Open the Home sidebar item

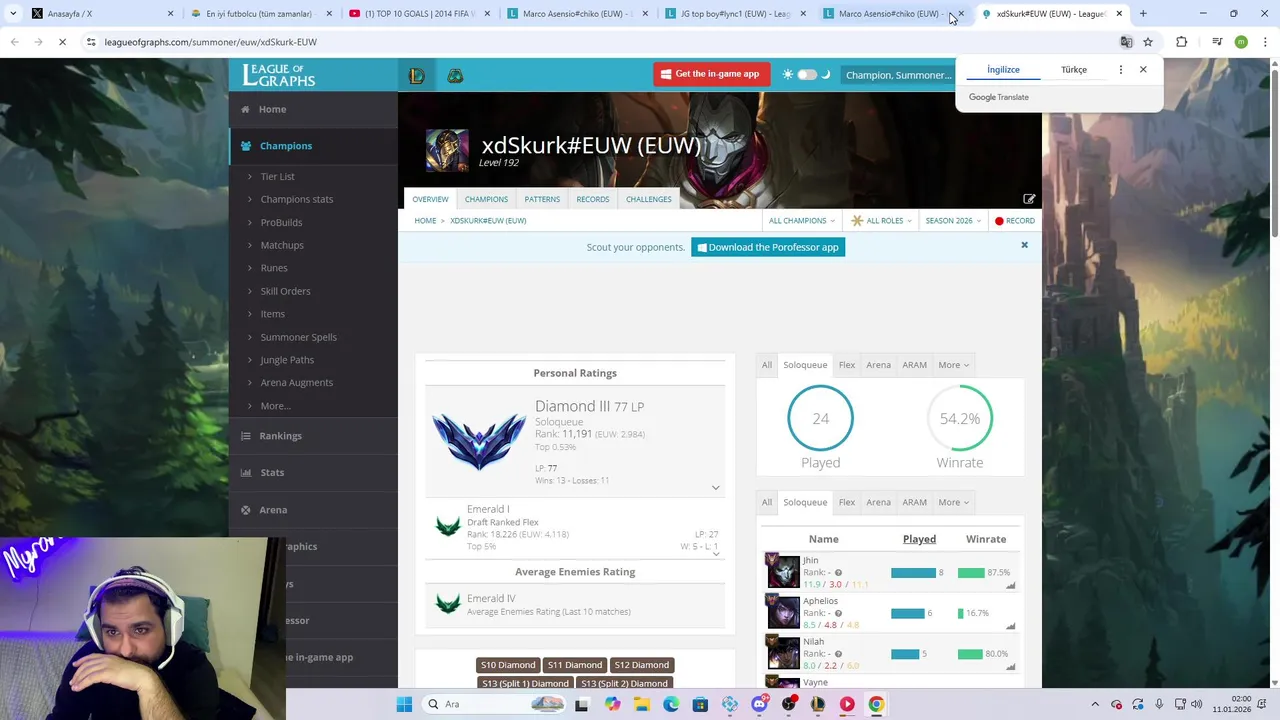(x=313, y=109)
